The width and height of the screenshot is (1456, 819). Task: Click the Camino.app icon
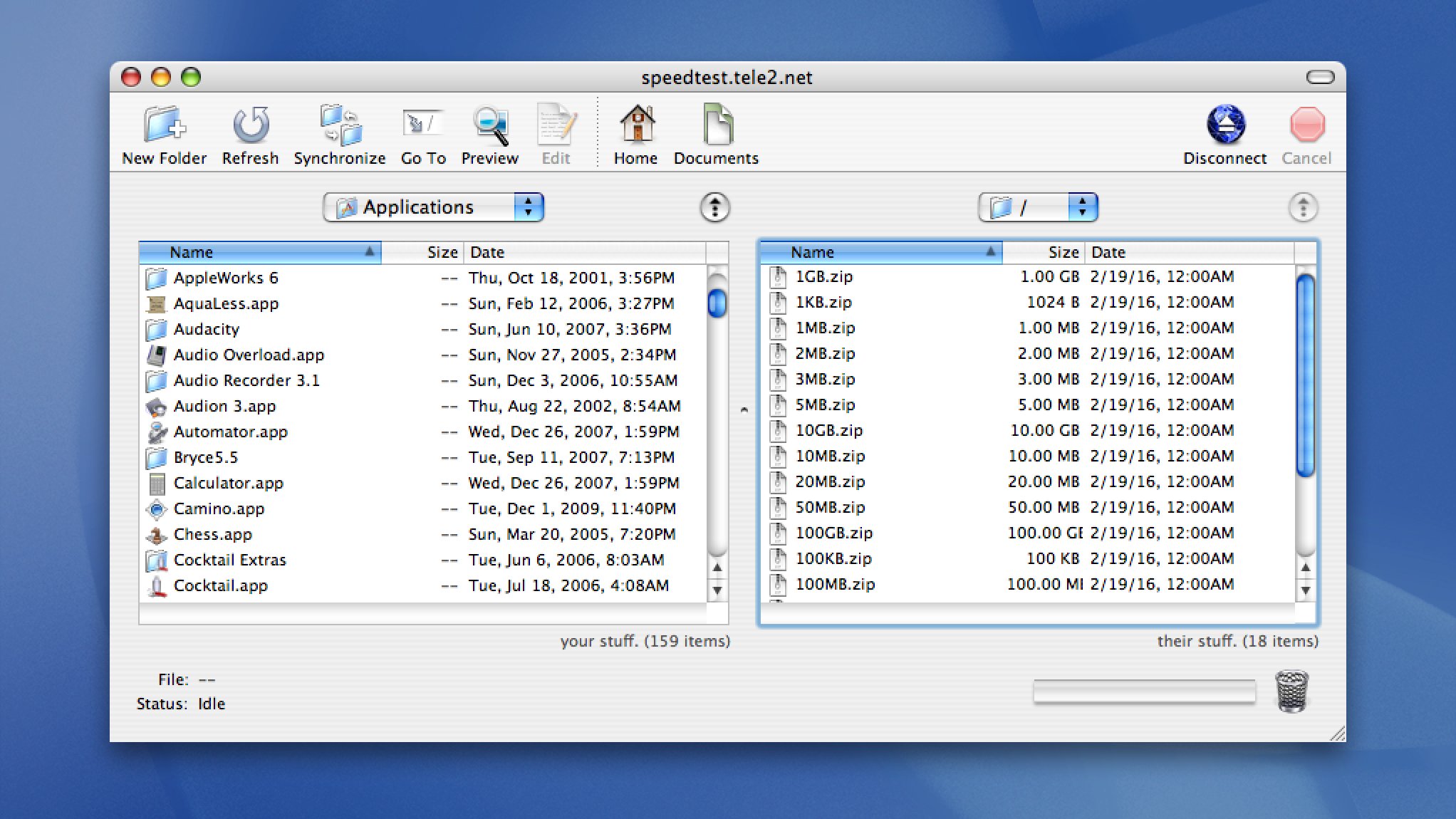[x=156, y=508]
